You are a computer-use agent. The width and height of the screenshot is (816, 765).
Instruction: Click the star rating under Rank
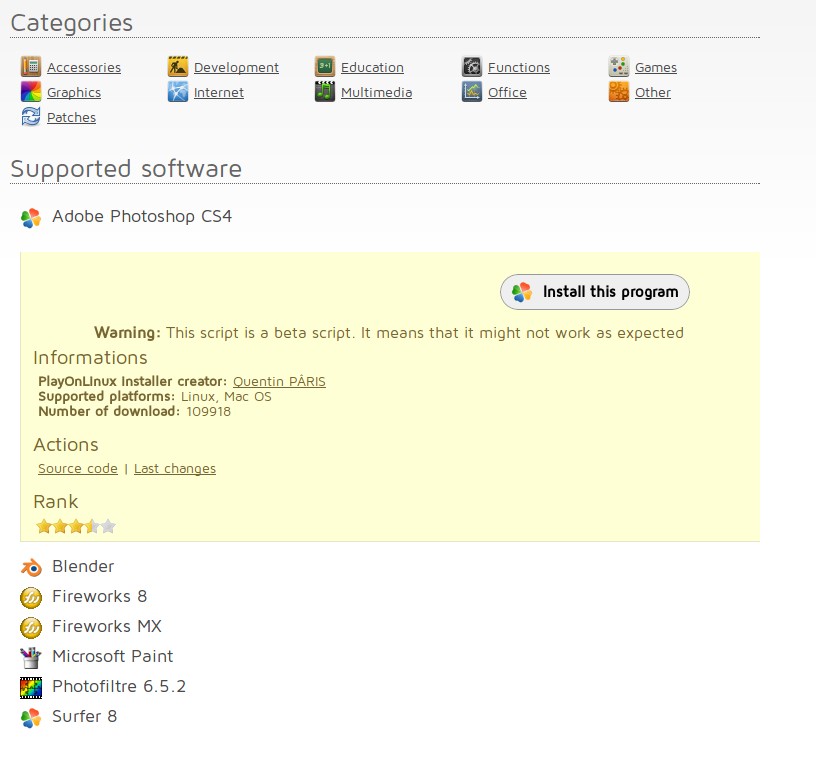pyautogui.click(x=75, y=527)
